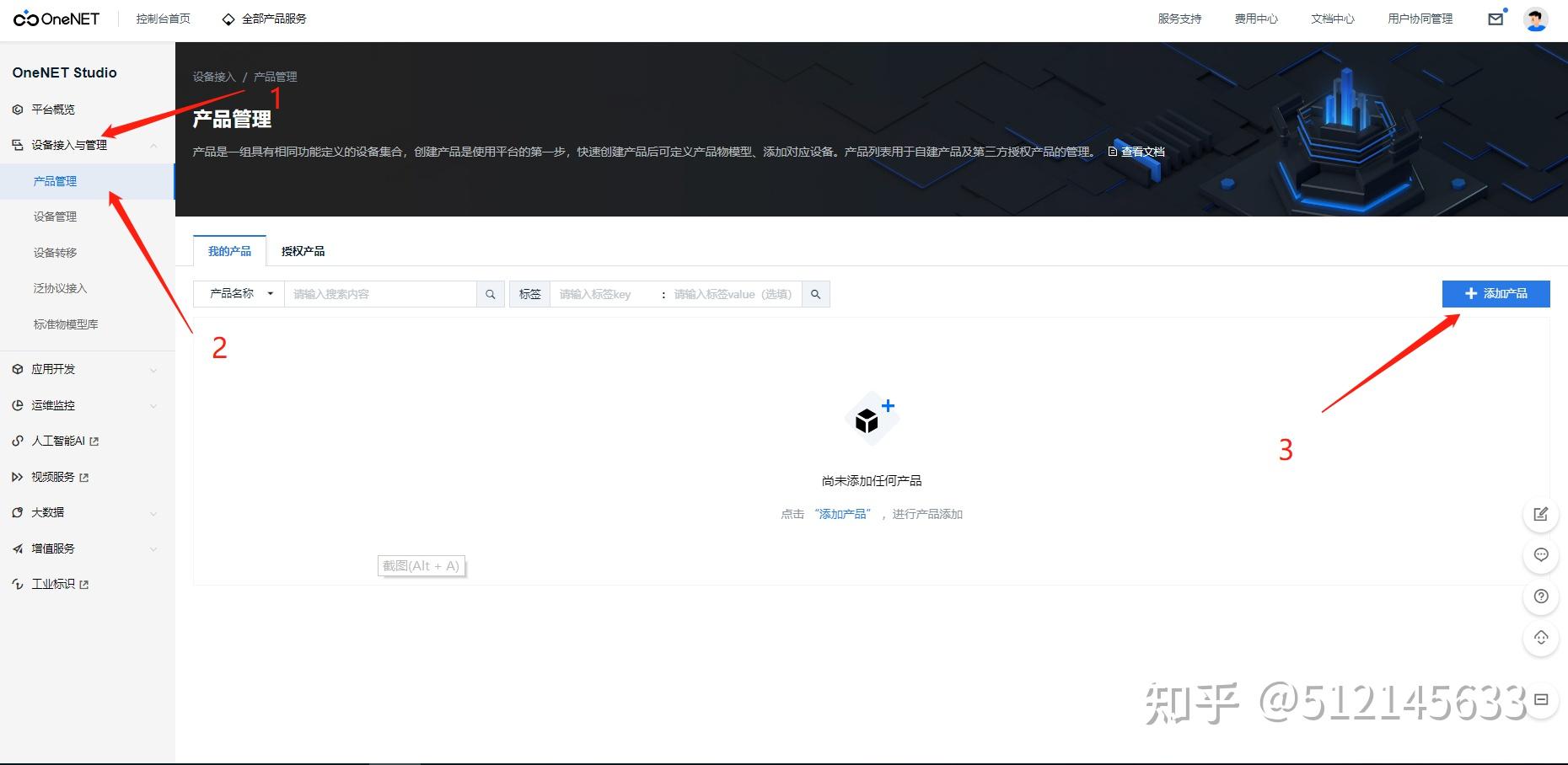
Task: Open 控制台首页 in the top bar
Action: (x=163, y=19)
